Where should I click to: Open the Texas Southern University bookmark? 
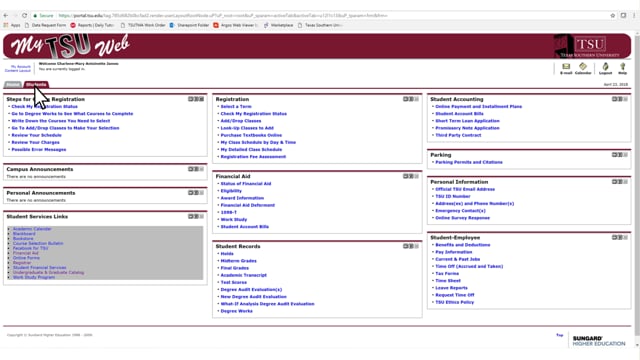click(320, 25)
